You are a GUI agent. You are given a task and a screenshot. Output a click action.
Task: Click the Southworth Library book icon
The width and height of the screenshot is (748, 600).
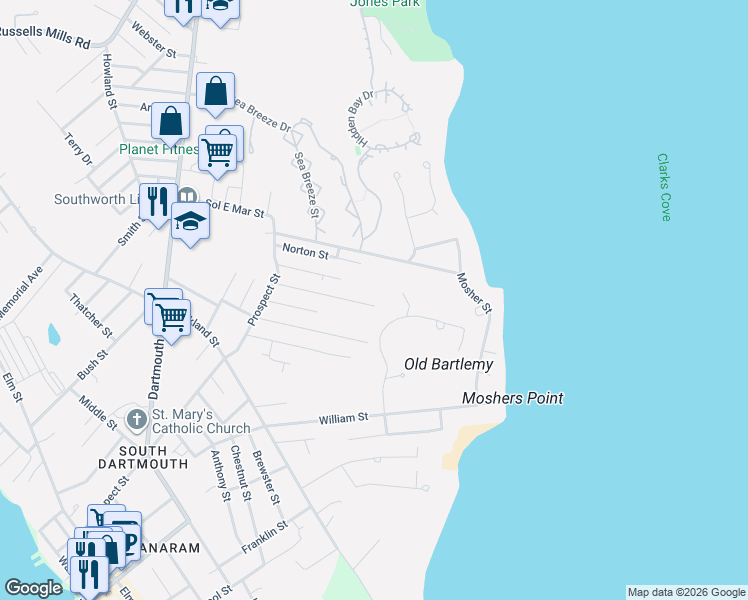click(x=188, y=196)
